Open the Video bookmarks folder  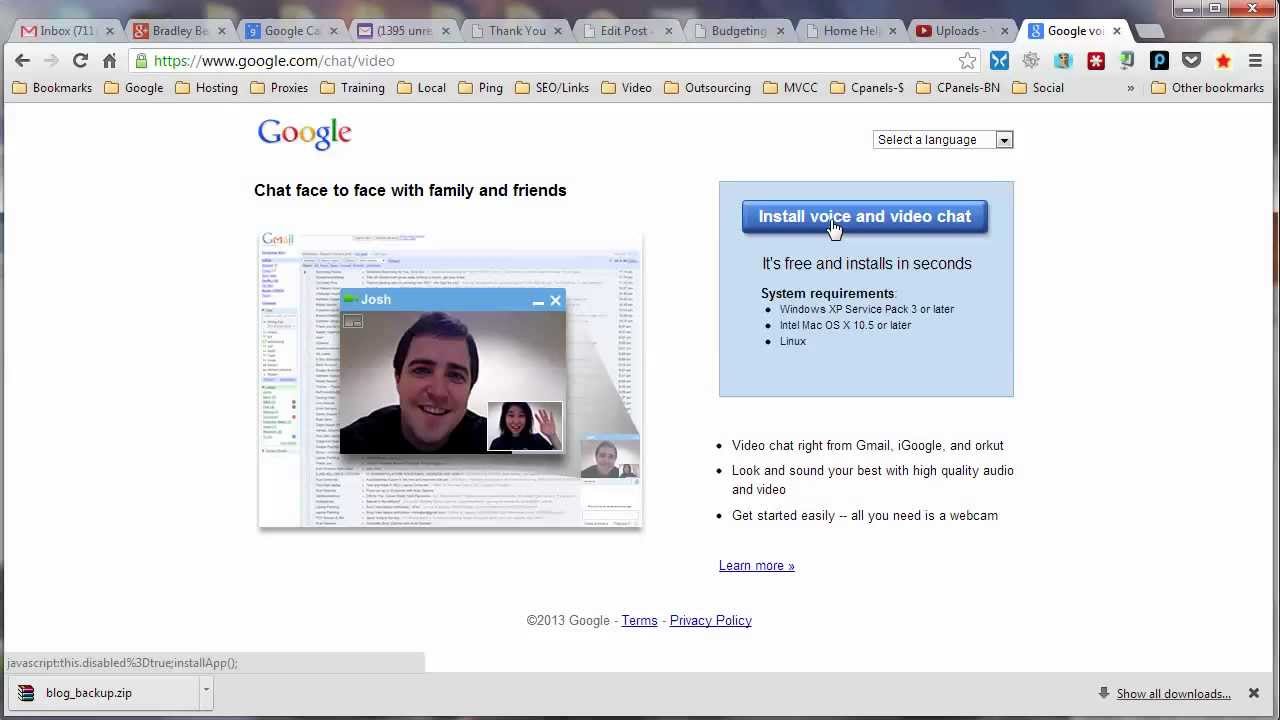pos(626,88)
